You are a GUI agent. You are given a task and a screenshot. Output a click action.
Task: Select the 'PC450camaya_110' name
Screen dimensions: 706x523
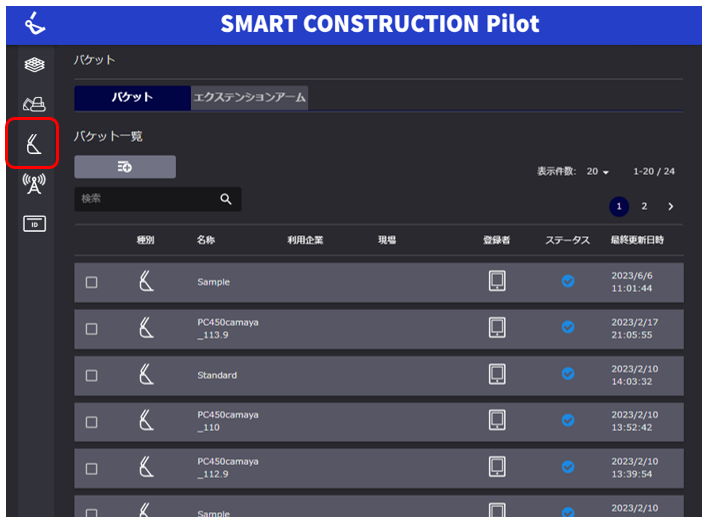click(x=228, y=421)
